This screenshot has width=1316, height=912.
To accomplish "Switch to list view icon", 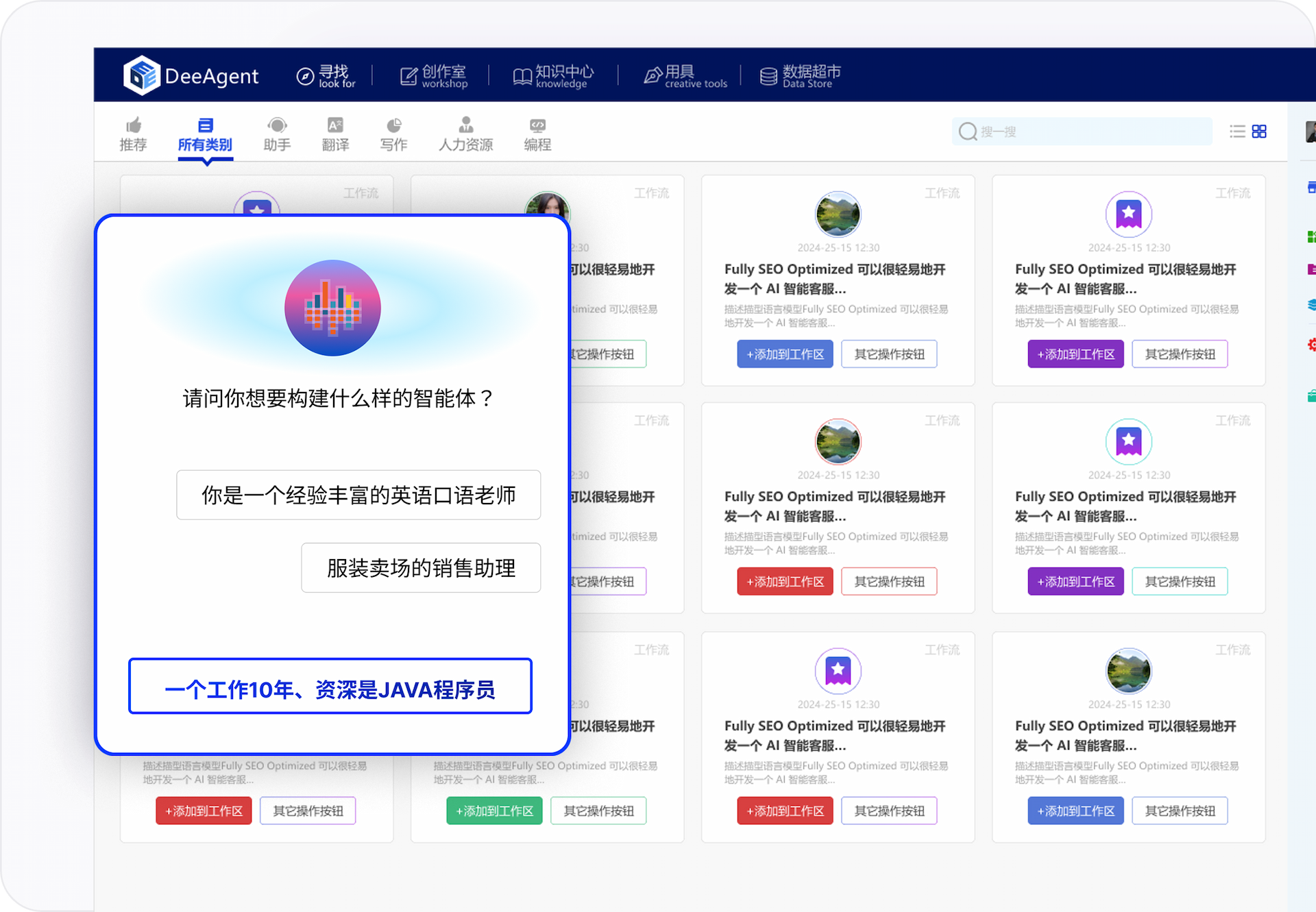I will point(1237,132).
